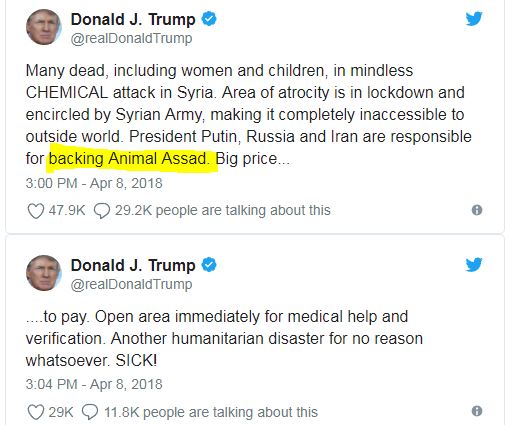The height and width of the screenshot is (425, 509).
Task: Like the first tweet with heart icon
Action: [35, 211]
